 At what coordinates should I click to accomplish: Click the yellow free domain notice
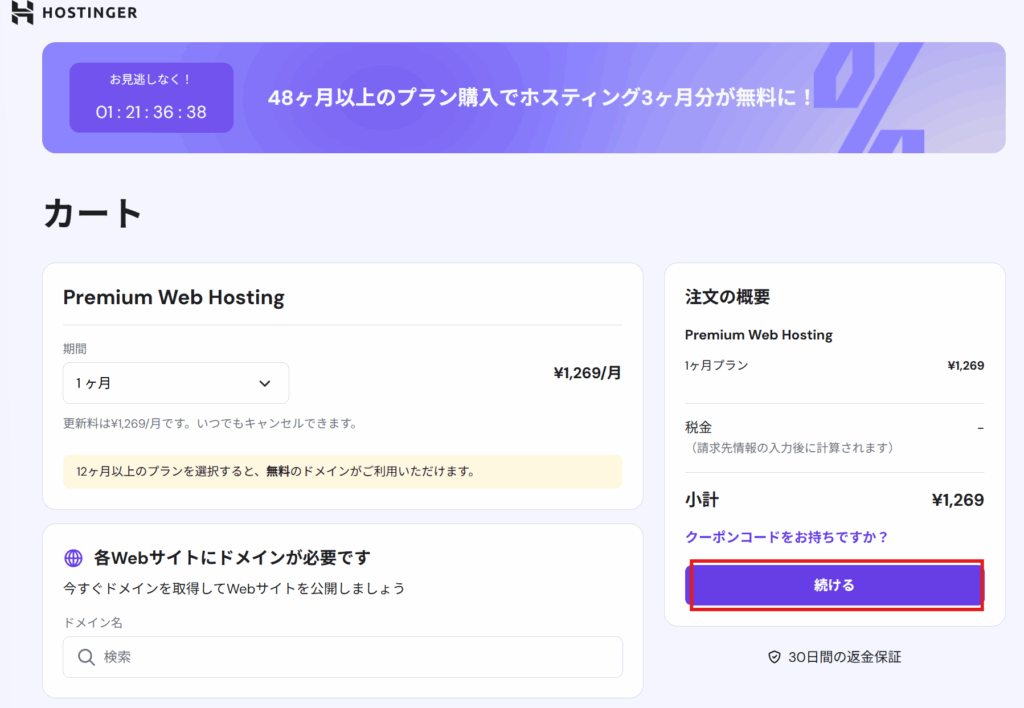(x=342, y=471)
